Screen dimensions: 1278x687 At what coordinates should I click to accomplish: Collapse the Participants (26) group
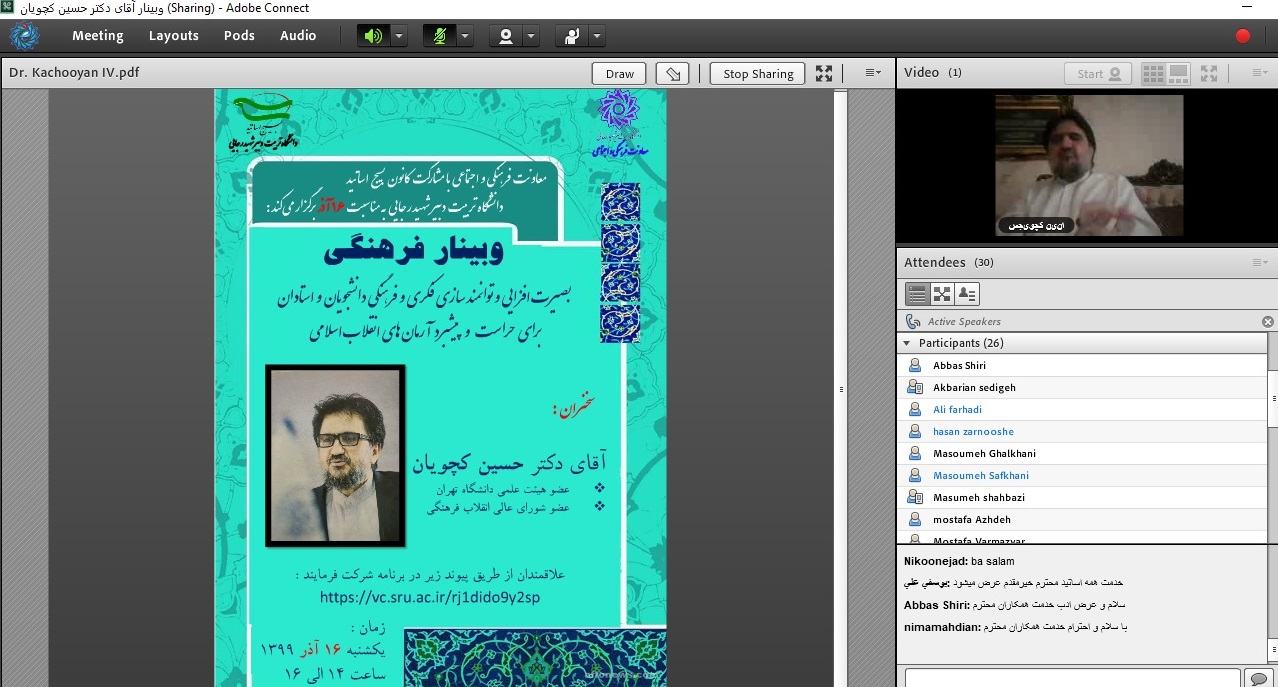point(907,343)
